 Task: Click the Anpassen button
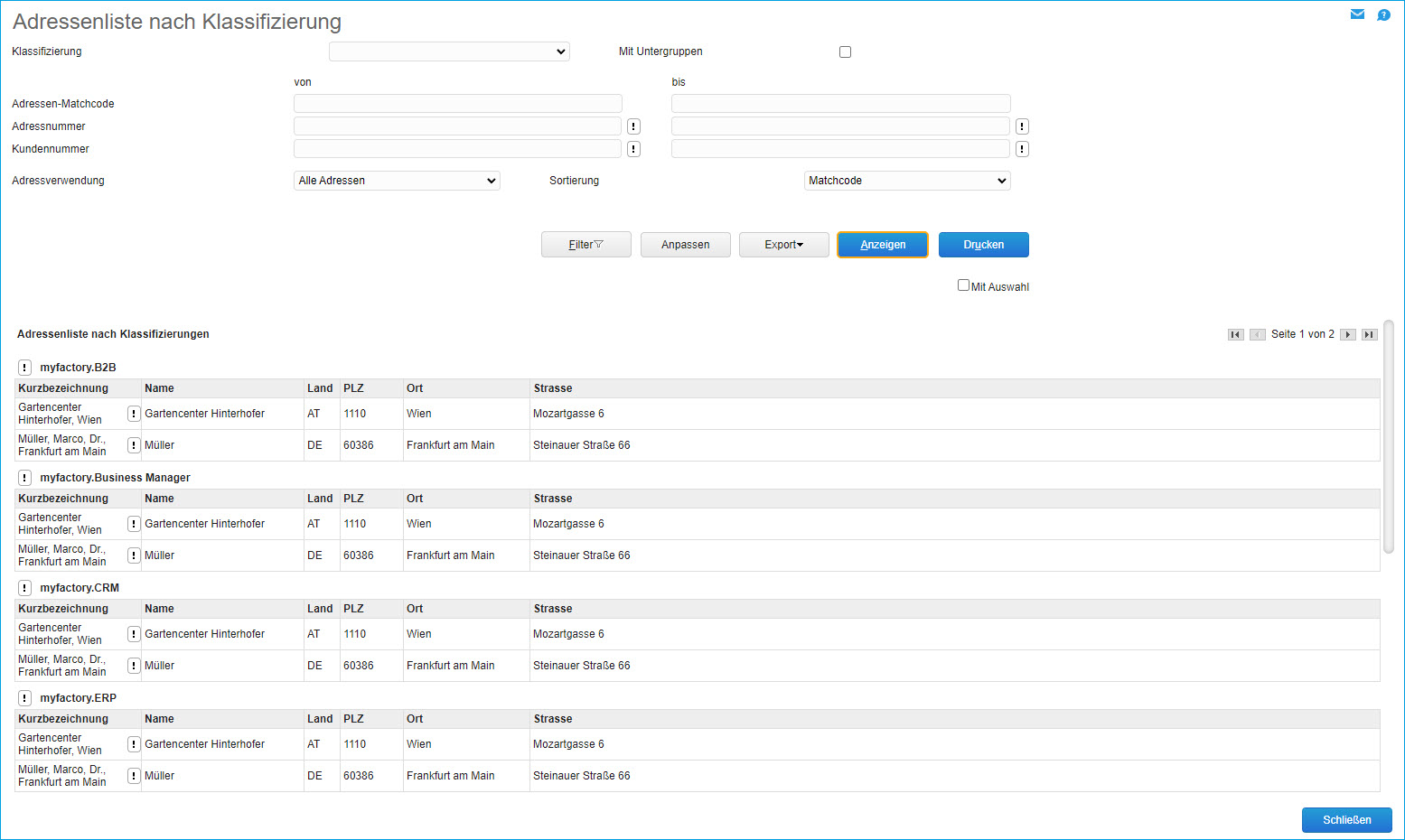[x=686, y=245]
